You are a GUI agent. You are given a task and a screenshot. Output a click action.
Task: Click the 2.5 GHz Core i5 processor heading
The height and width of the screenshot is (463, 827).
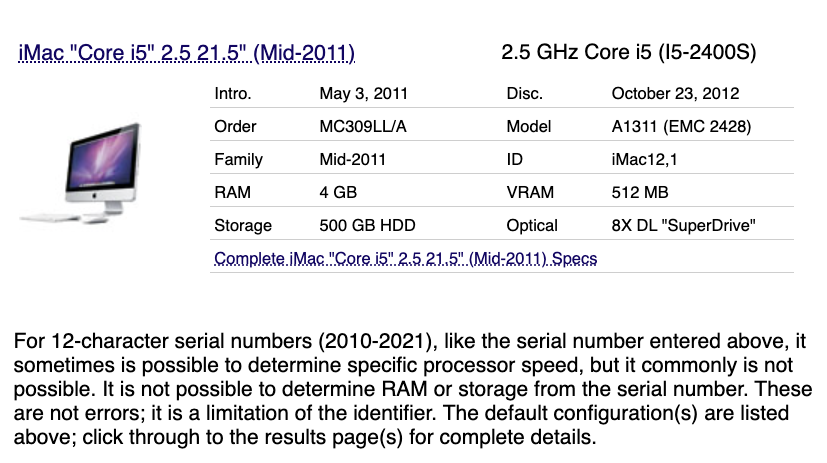(629, 52)
